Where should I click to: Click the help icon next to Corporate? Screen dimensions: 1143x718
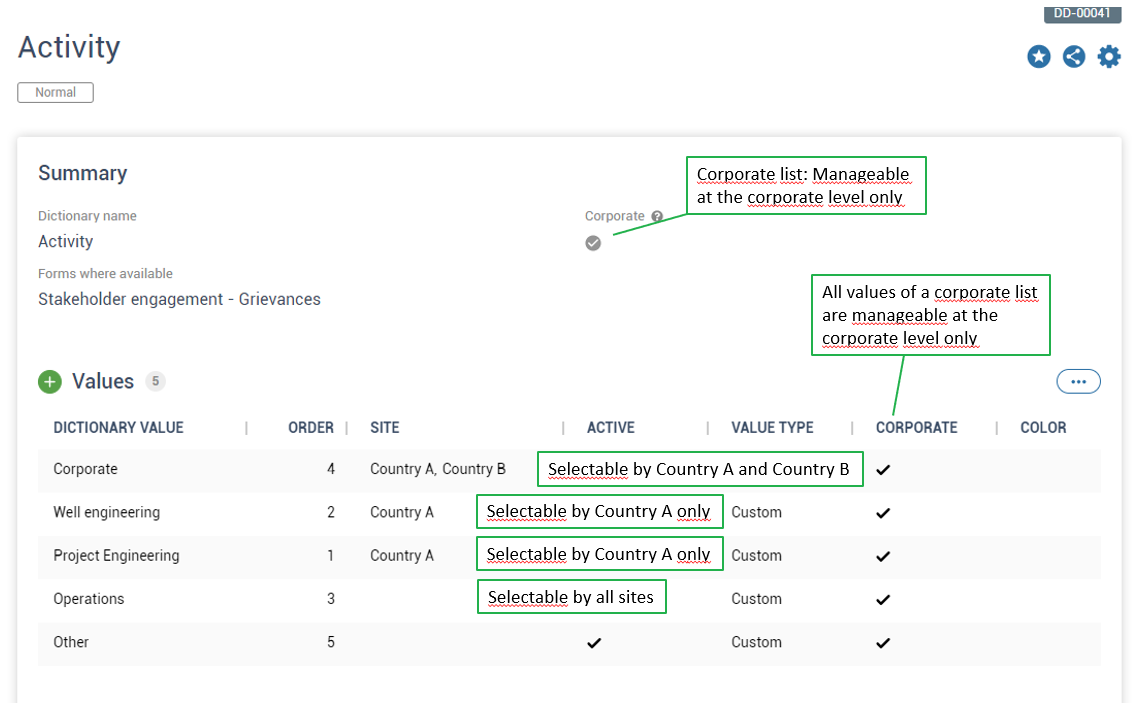click(657, 216)
